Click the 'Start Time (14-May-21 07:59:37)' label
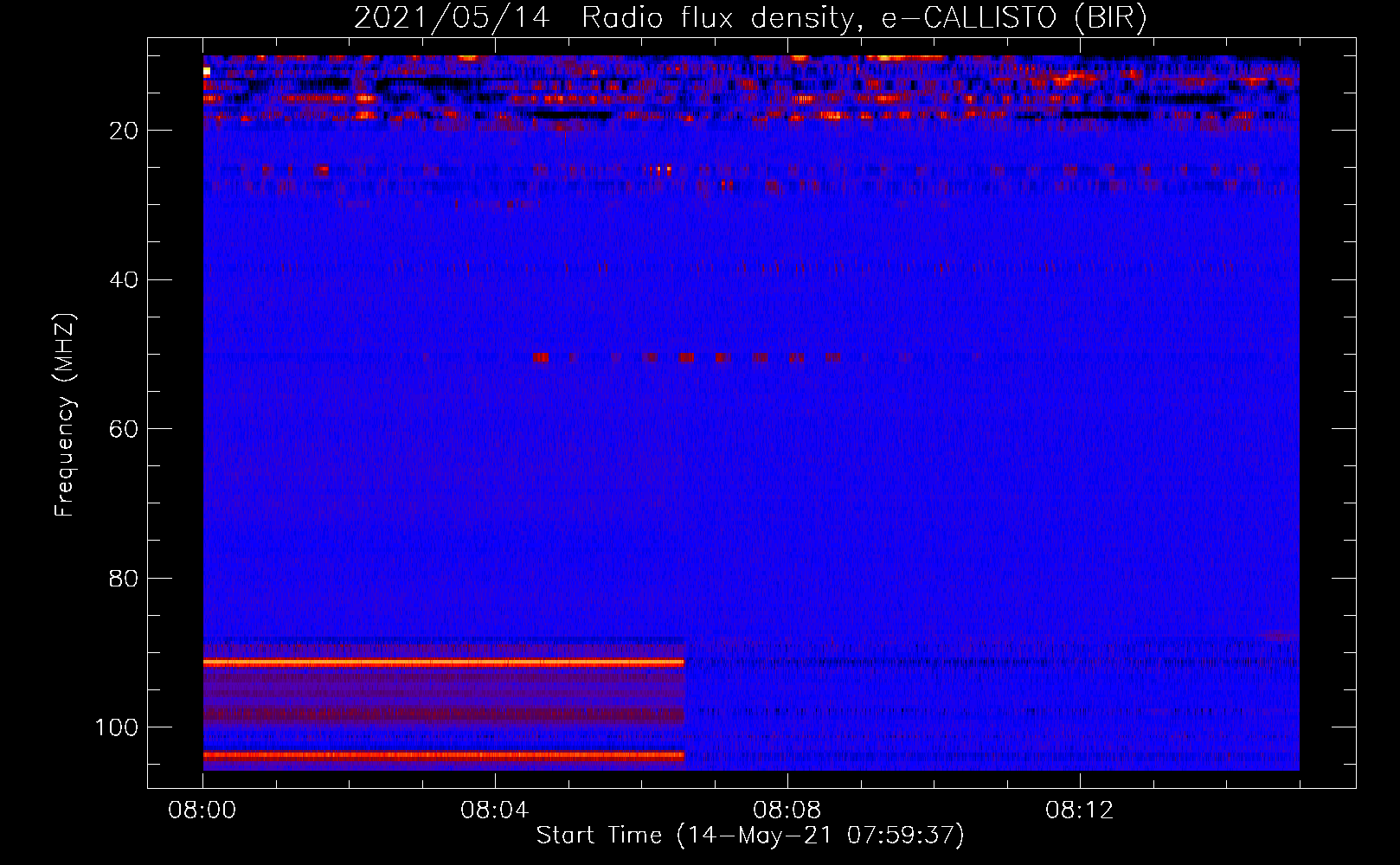 point(750,836)
